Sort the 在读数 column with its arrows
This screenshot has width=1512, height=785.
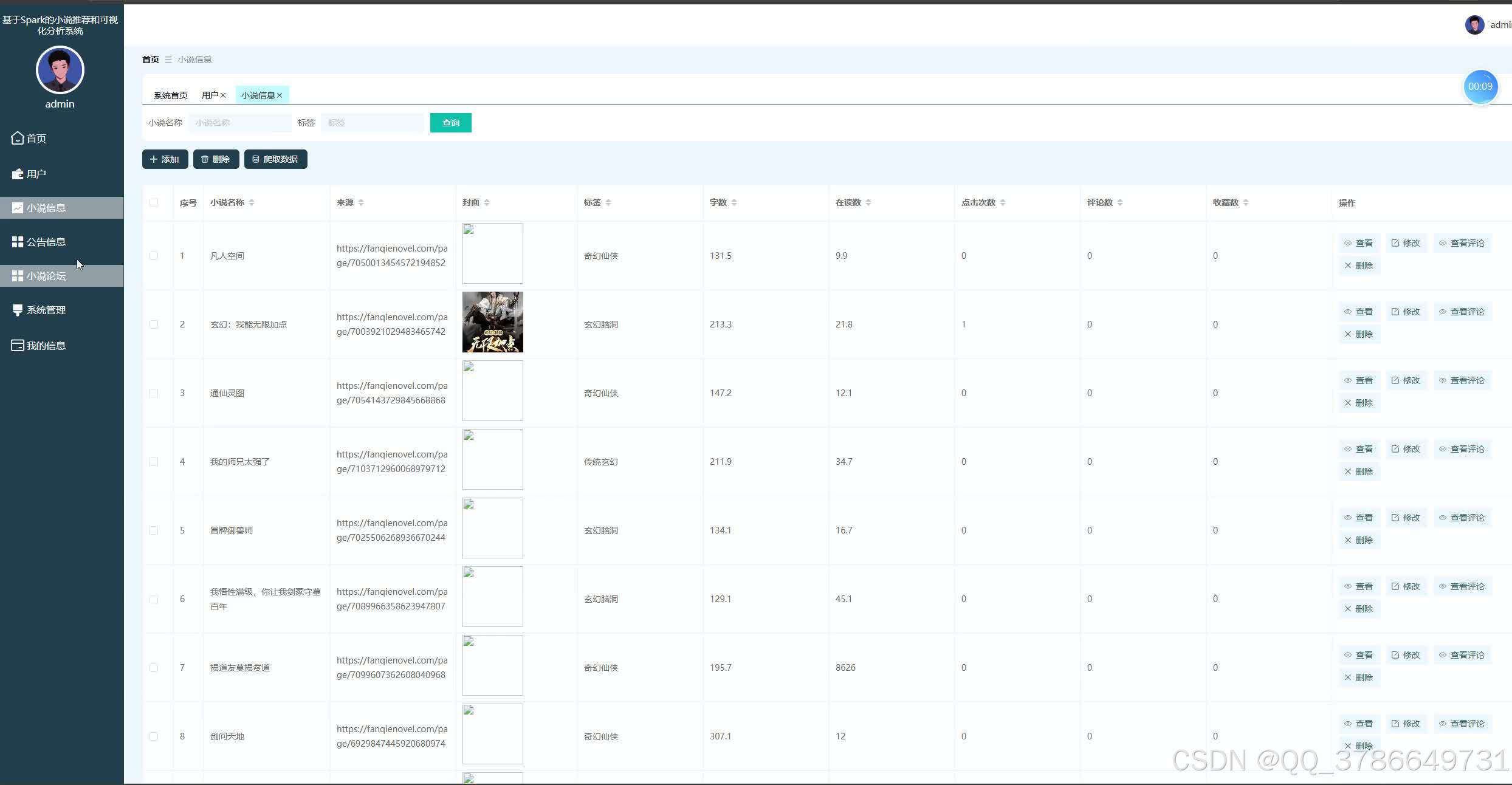click(x=868, y=202)
